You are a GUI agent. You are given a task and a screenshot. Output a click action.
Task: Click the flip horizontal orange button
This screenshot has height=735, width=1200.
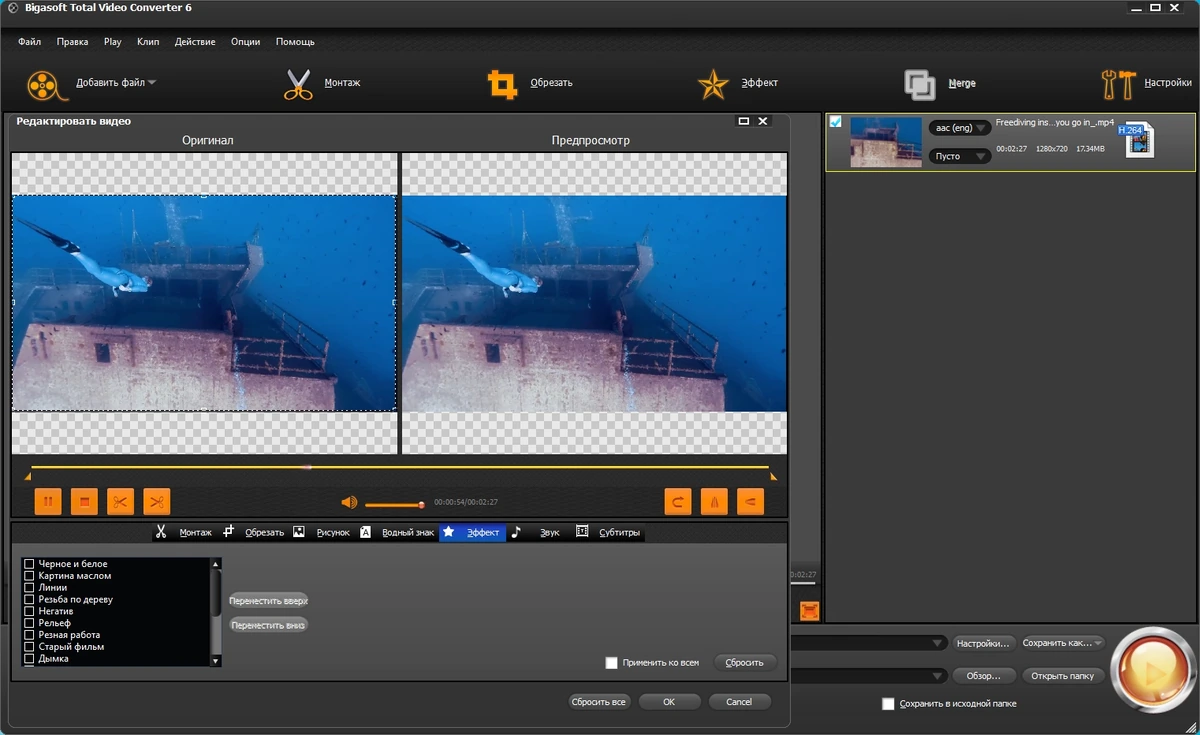pyautogui.click(x=714, y=501)
